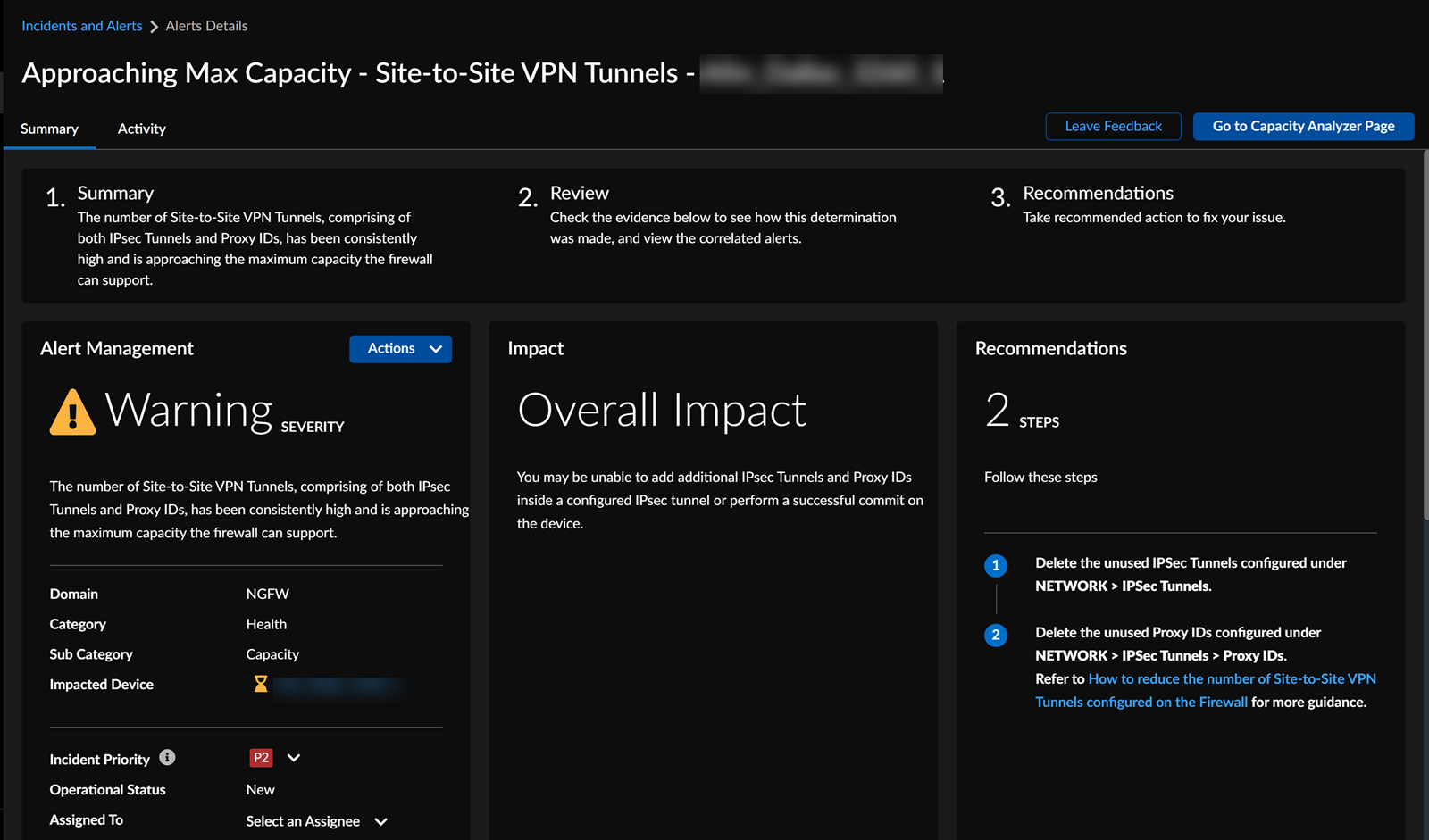Select the Summary tab

(49, 129)
